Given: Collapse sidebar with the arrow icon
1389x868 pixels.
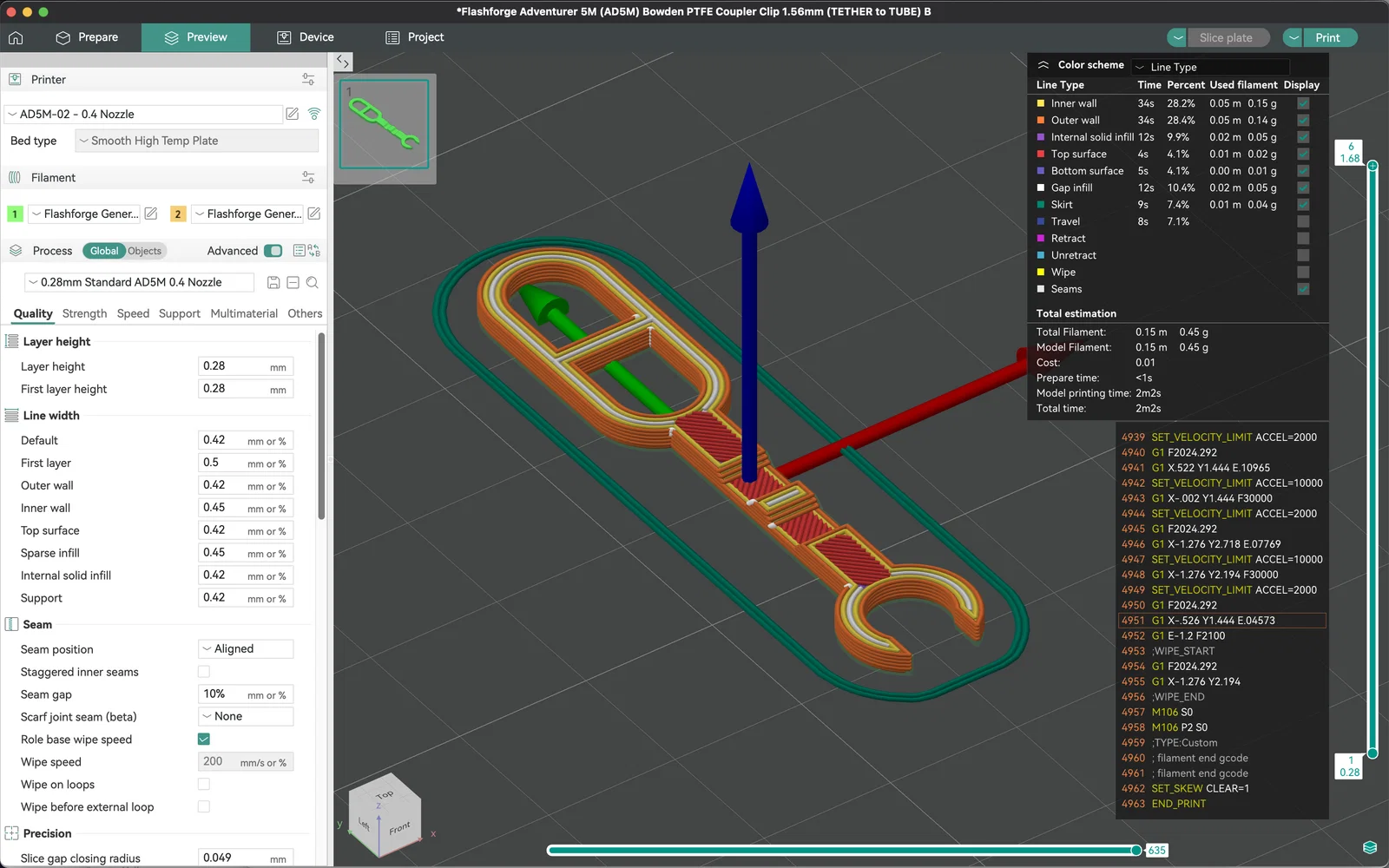Looking at the screenshot, I should click(x=343, y=62).
